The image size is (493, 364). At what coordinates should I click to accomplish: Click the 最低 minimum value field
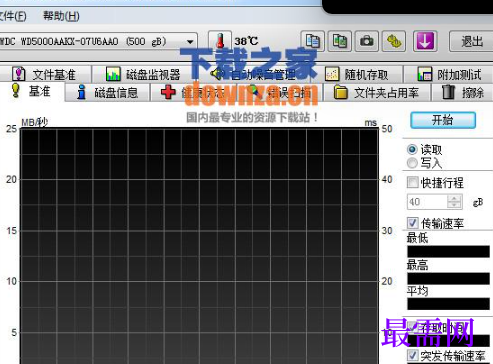pyautogui.click(x=448, y=252)
